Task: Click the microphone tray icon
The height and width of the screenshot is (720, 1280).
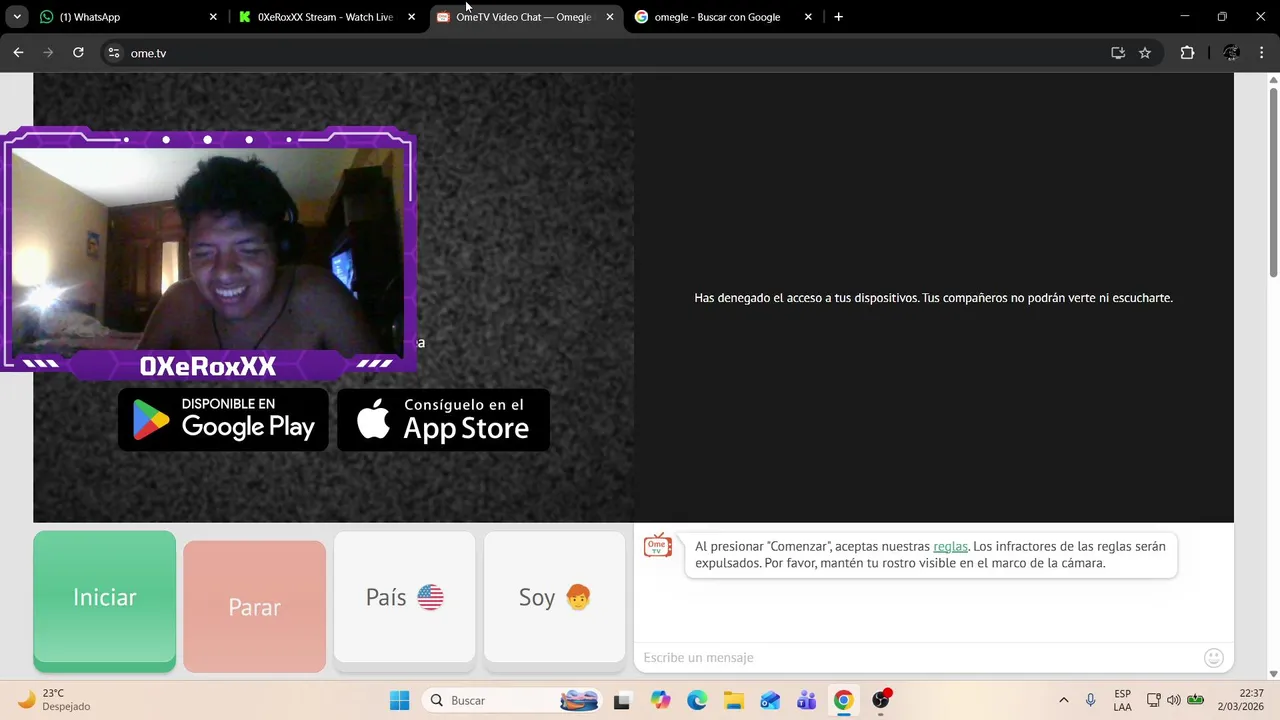Action: pyautogui.click(x=1090, y=700)
